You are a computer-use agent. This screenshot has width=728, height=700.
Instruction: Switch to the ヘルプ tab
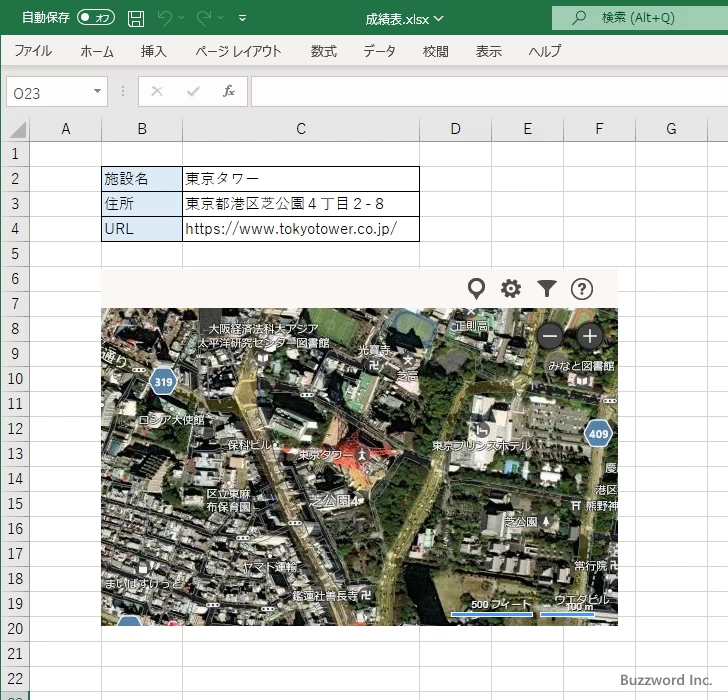tap(545, 51)
